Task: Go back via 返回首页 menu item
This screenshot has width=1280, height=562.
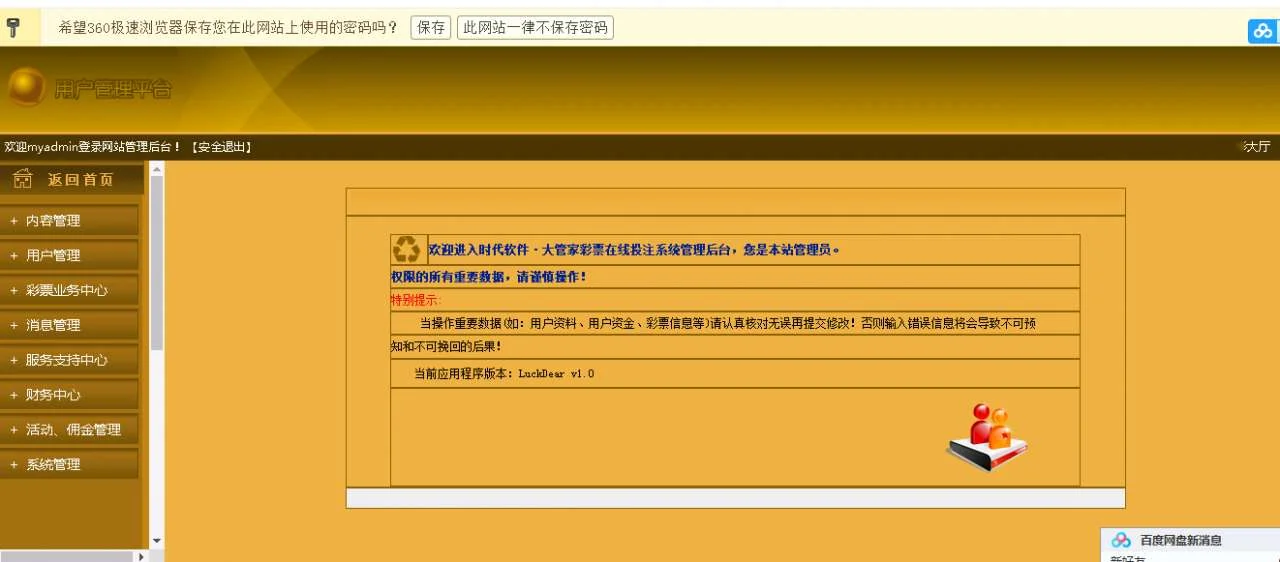Action: (x=80, y=180)
